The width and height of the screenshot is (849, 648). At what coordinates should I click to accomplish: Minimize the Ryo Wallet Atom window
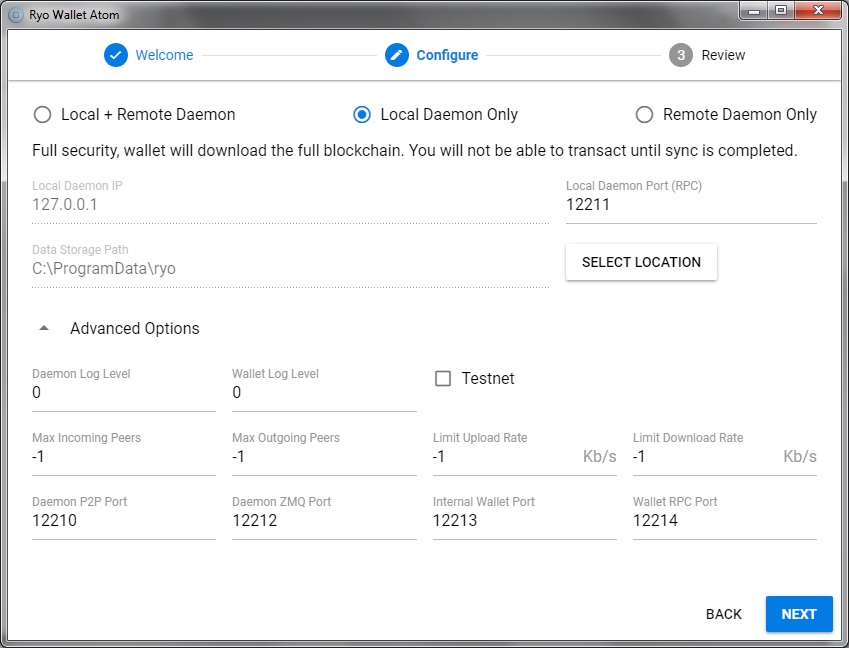click(x=754, y=11)
